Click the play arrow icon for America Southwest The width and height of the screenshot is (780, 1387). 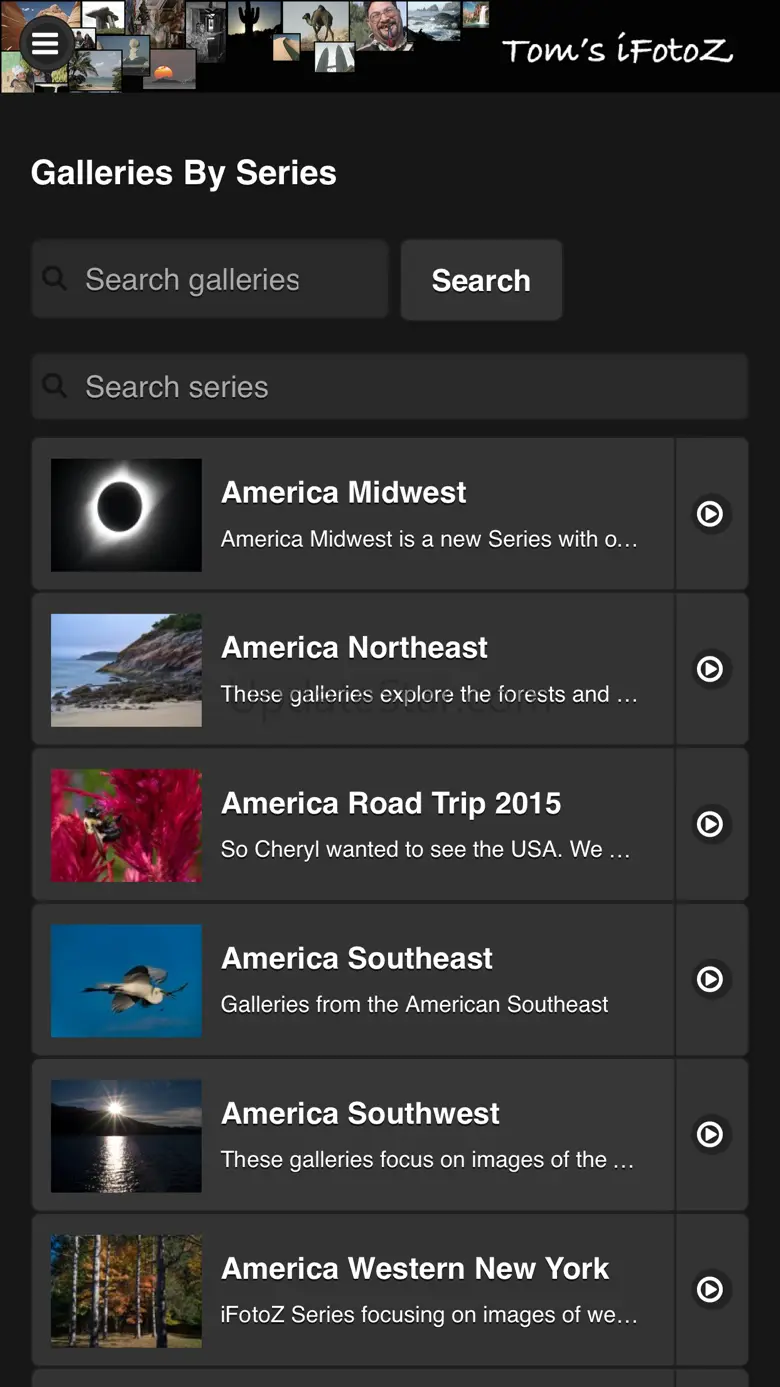coord(710,1134)
